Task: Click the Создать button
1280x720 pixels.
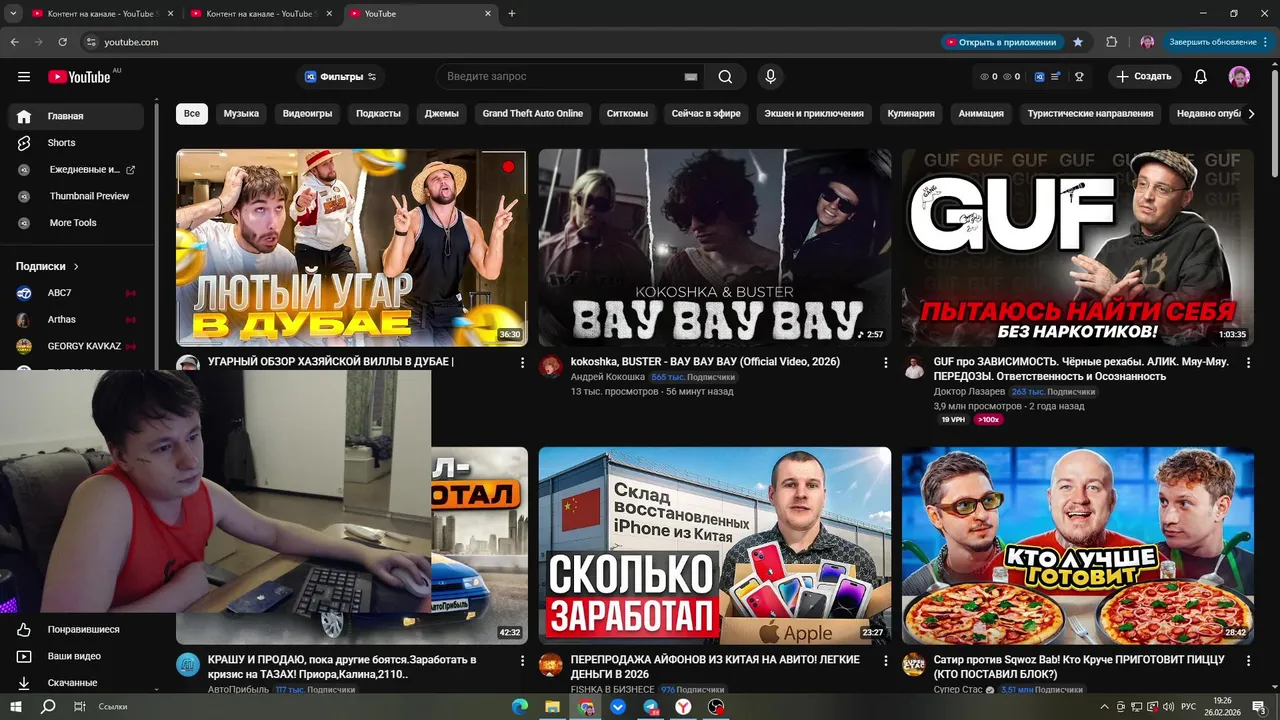Action: point(1144,77)
